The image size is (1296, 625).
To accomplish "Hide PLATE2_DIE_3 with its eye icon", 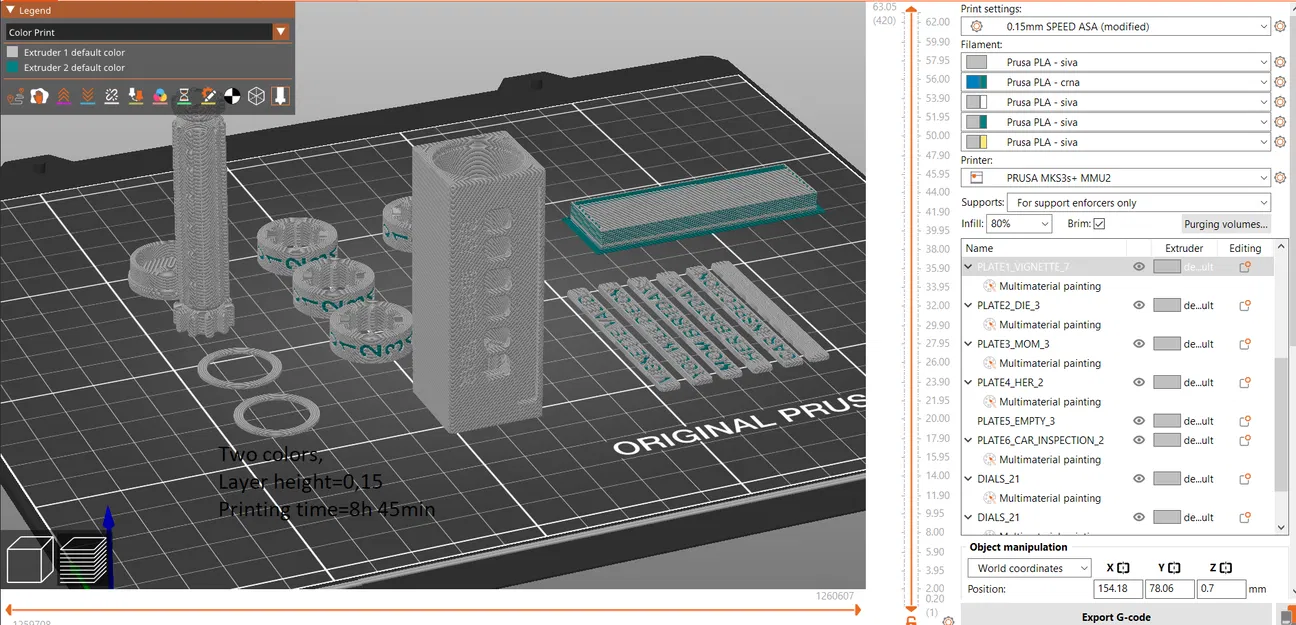I will coord(1139,306).
